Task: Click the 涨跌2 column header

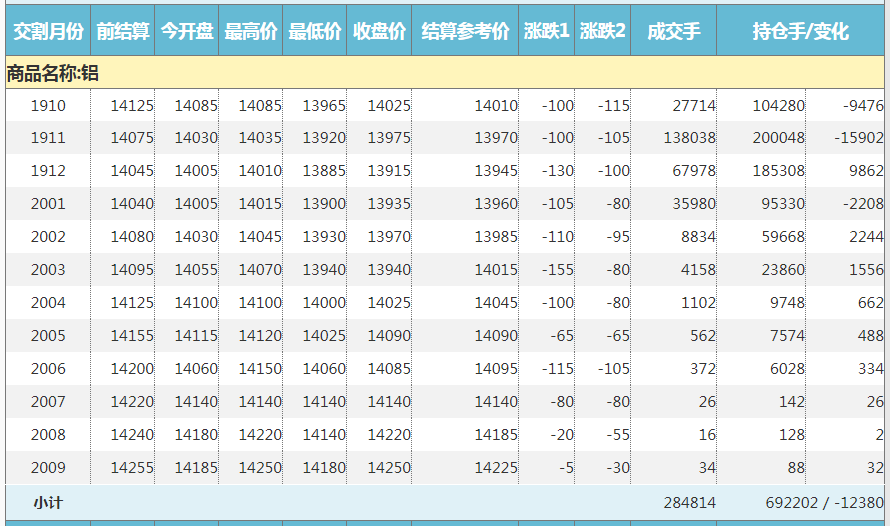Action: pos(603,32)
